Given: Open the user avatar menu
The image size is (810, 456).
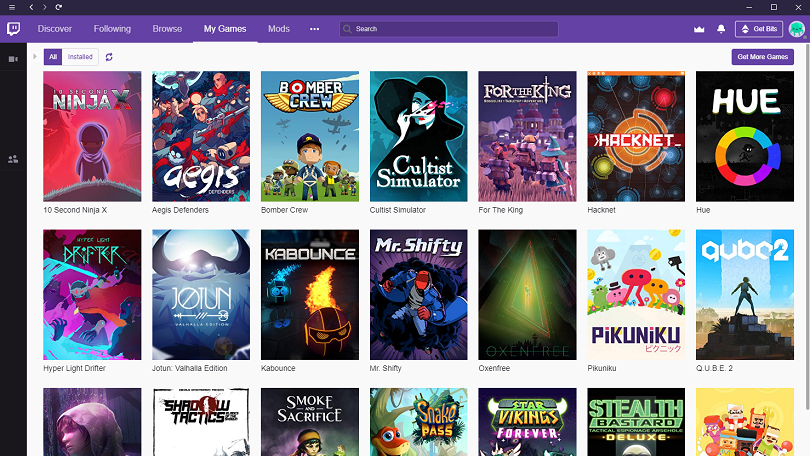Looking at the screenshot, I should tap(797, 29).
